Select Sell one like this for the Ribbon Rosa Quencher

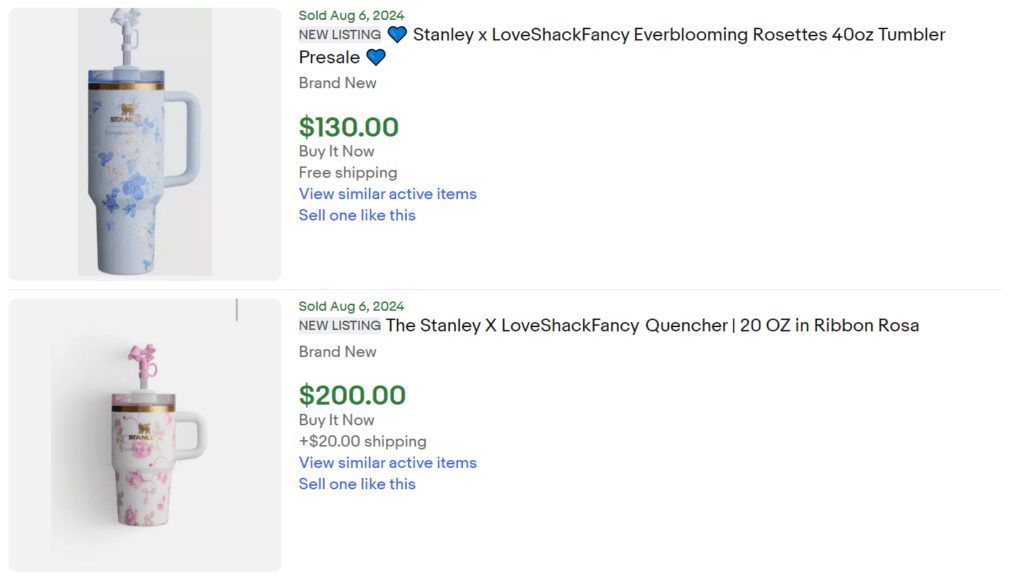pyautogui.click(x=356, y=484)
